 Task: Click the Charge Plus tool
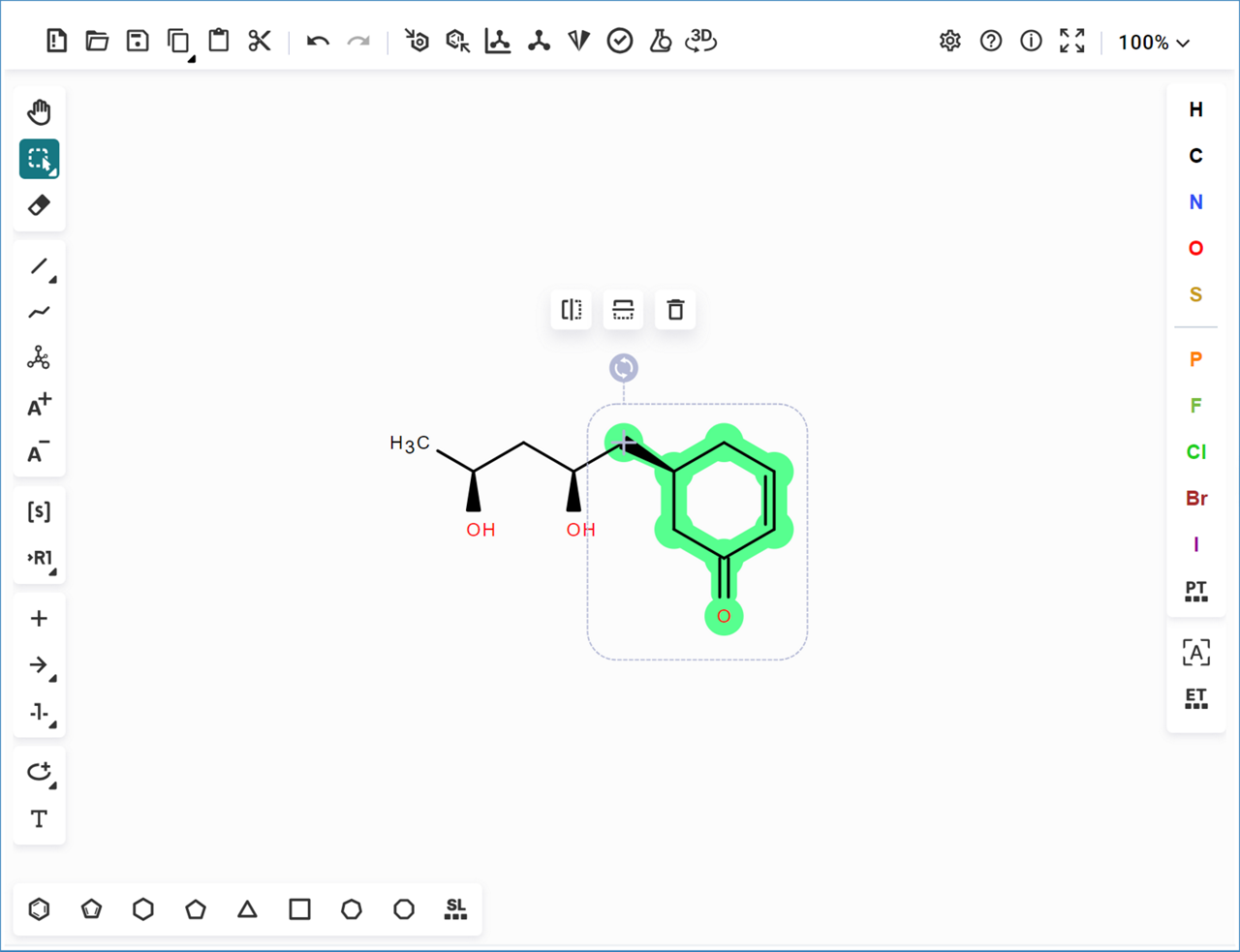[x=39, y=406]
